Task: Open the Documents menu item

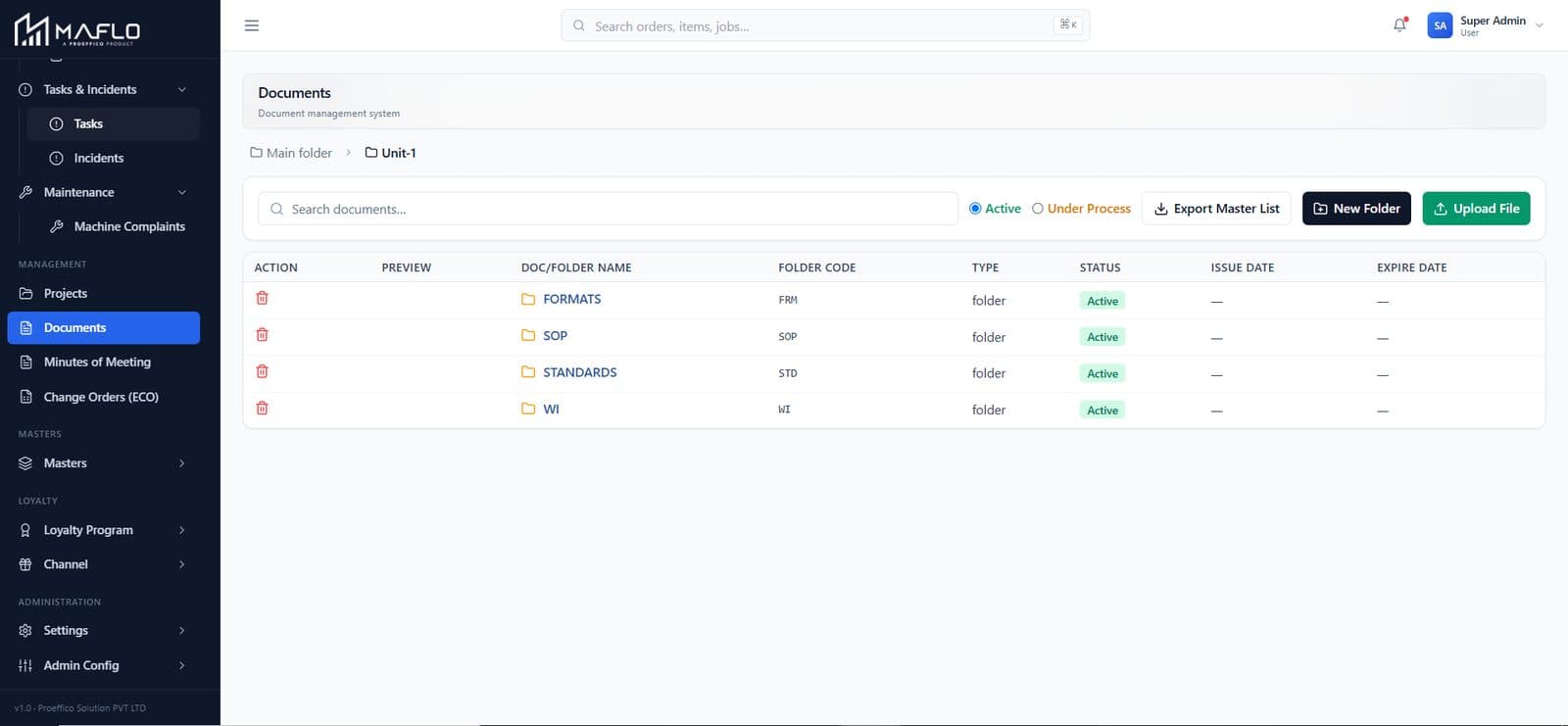Action: point(103,327)
